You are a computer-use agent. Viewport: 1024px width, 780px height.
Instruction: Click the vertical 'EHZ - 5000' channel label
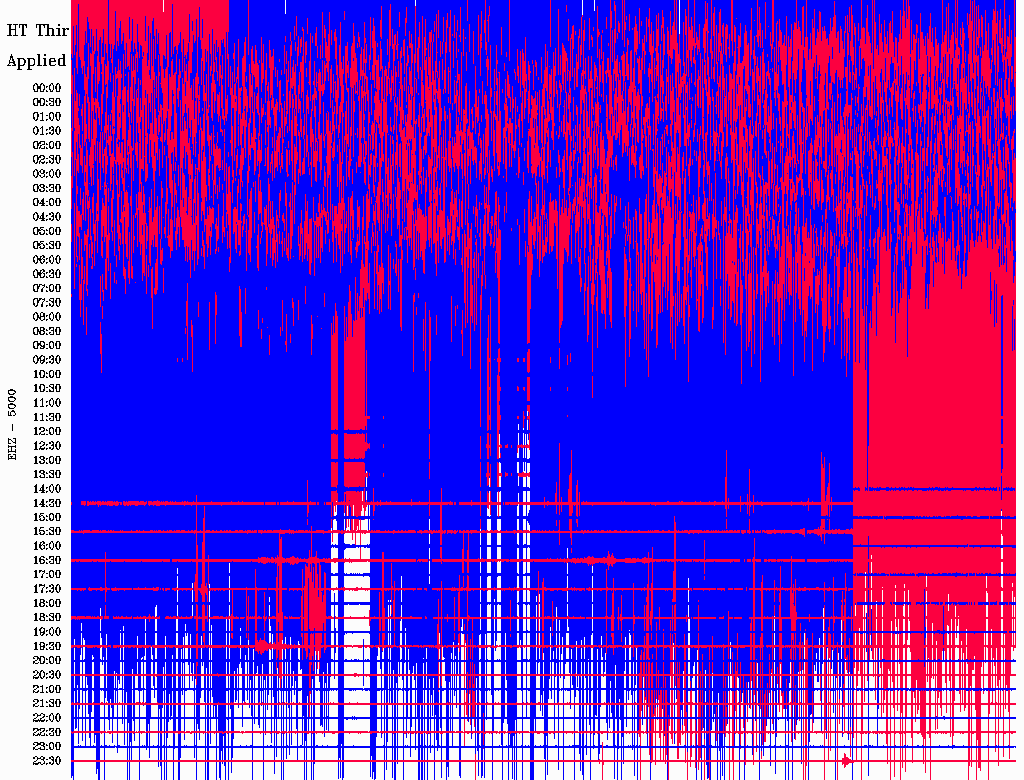coord(12,425)
